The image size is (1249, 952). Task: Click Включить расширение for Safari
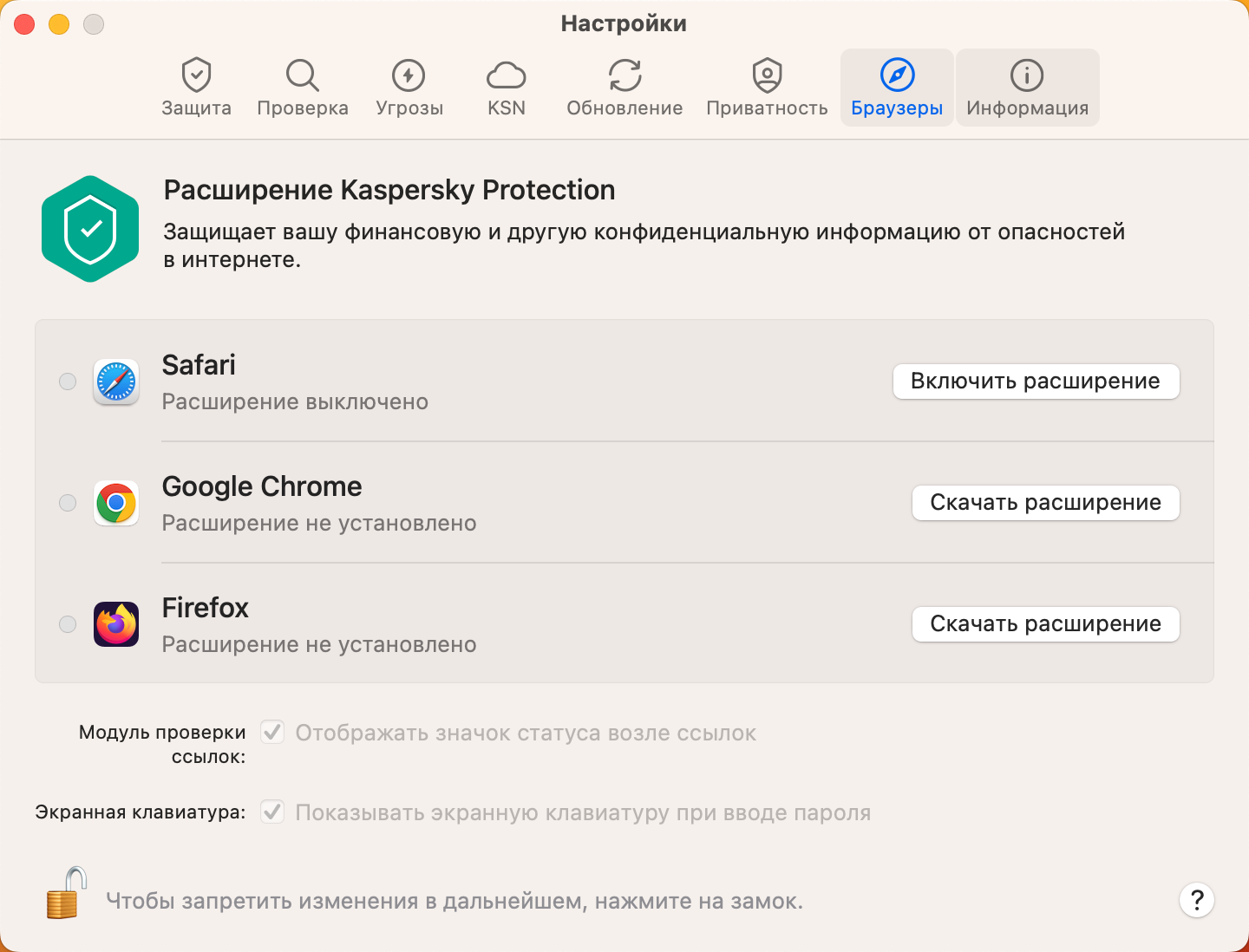pyautogui.click(x=1036, y=381)
